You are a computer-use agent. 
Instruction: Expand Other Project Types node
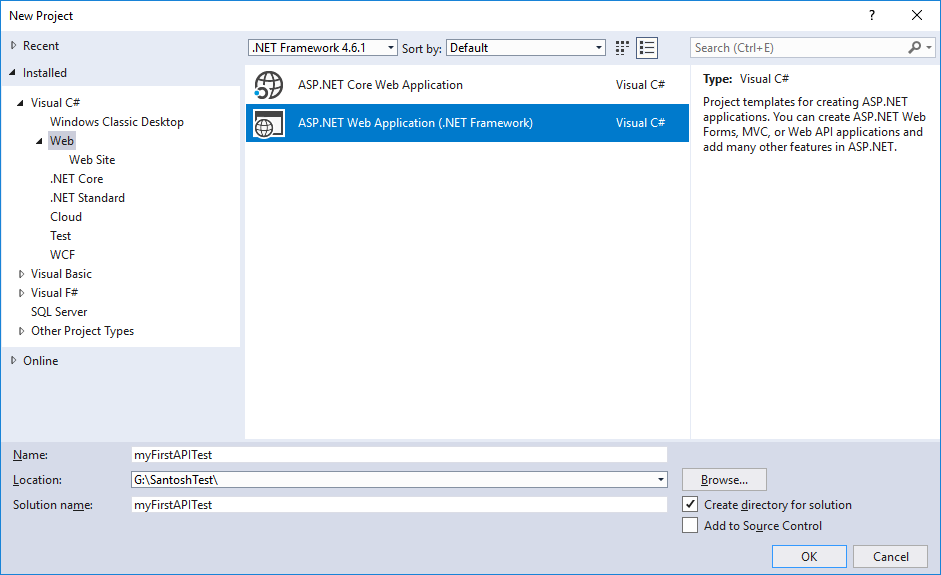click(x=21, y=331)
